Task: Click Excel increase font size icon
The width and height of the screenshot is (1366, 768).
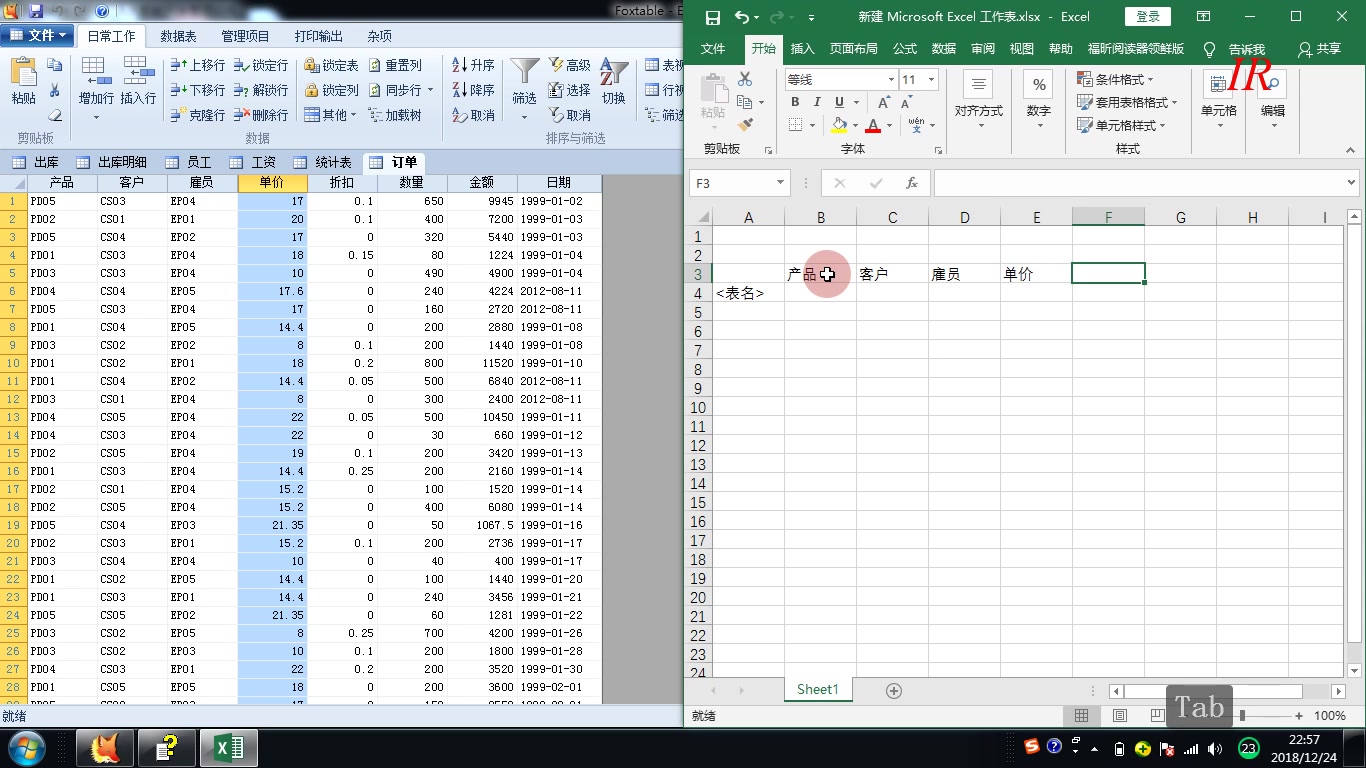Action: [884, 102]
